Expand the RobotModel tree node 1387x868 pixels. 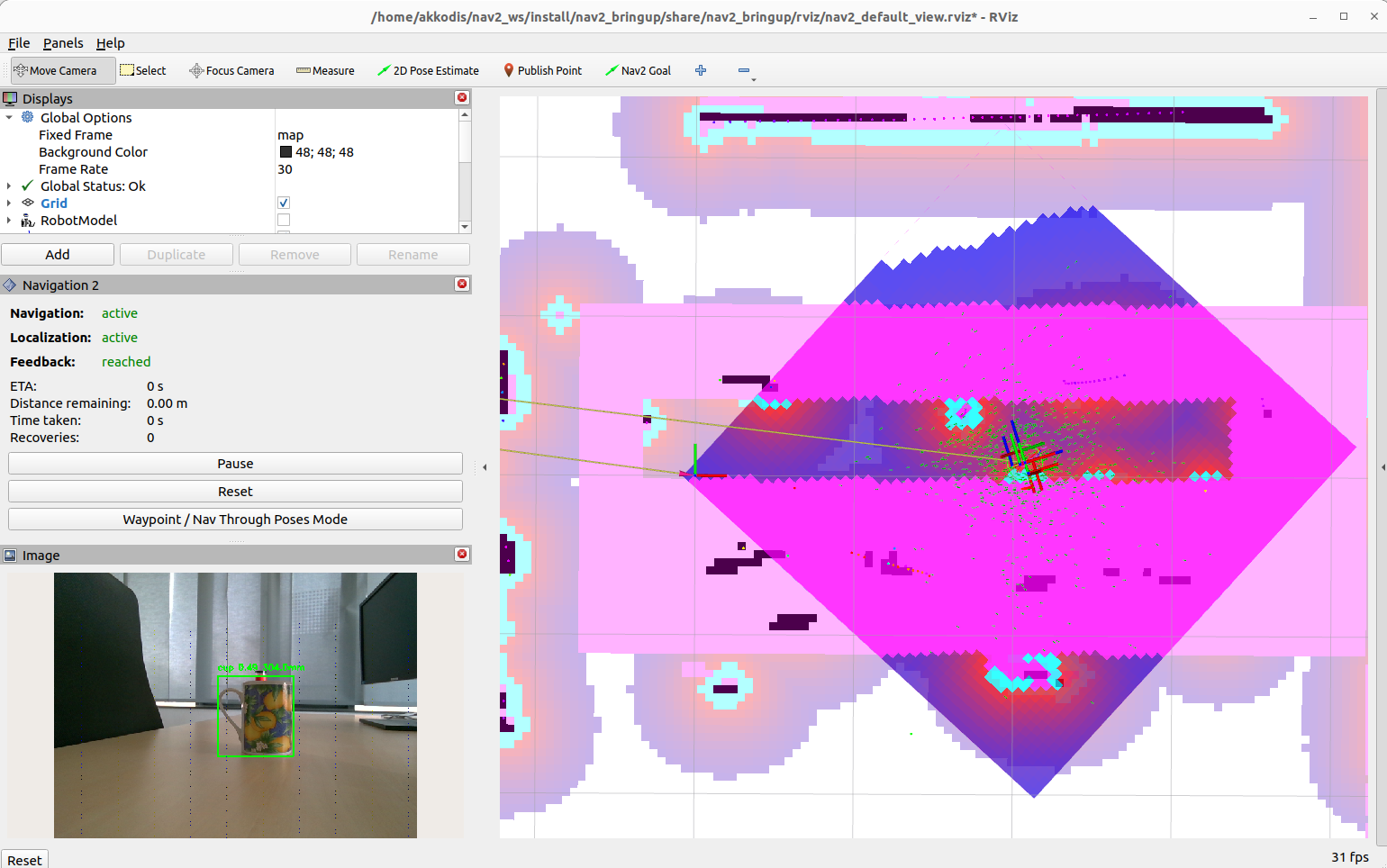pyautogui.click(x=9, y=220)
